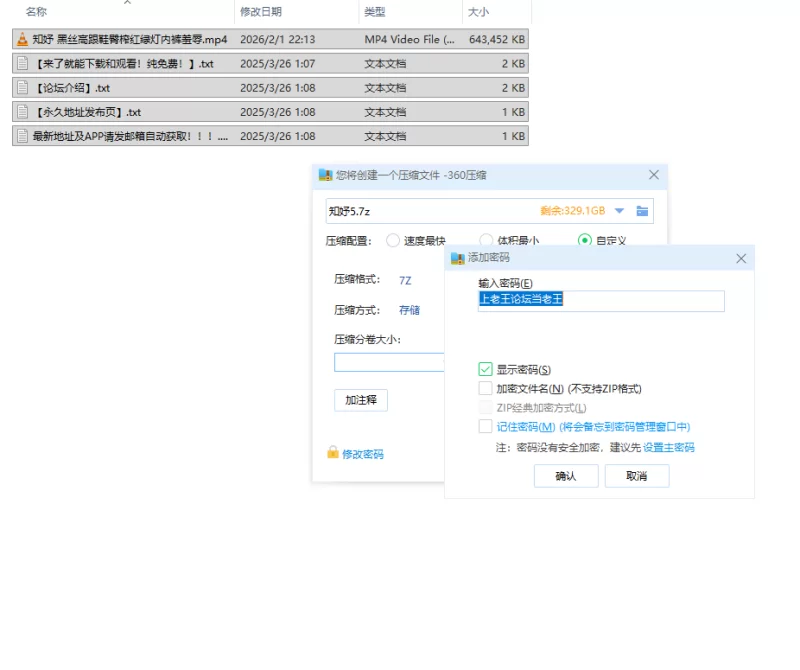
Task: Sort files by the 大小 column header
Action: pyautogui.click(x=478, y=12)
